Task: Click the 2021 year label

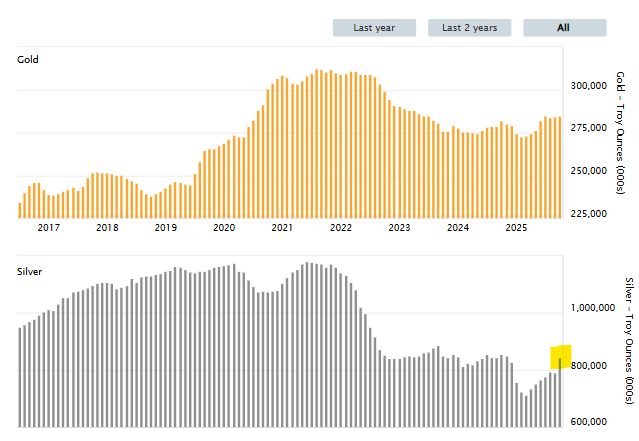Action: [x=282, y=228]
